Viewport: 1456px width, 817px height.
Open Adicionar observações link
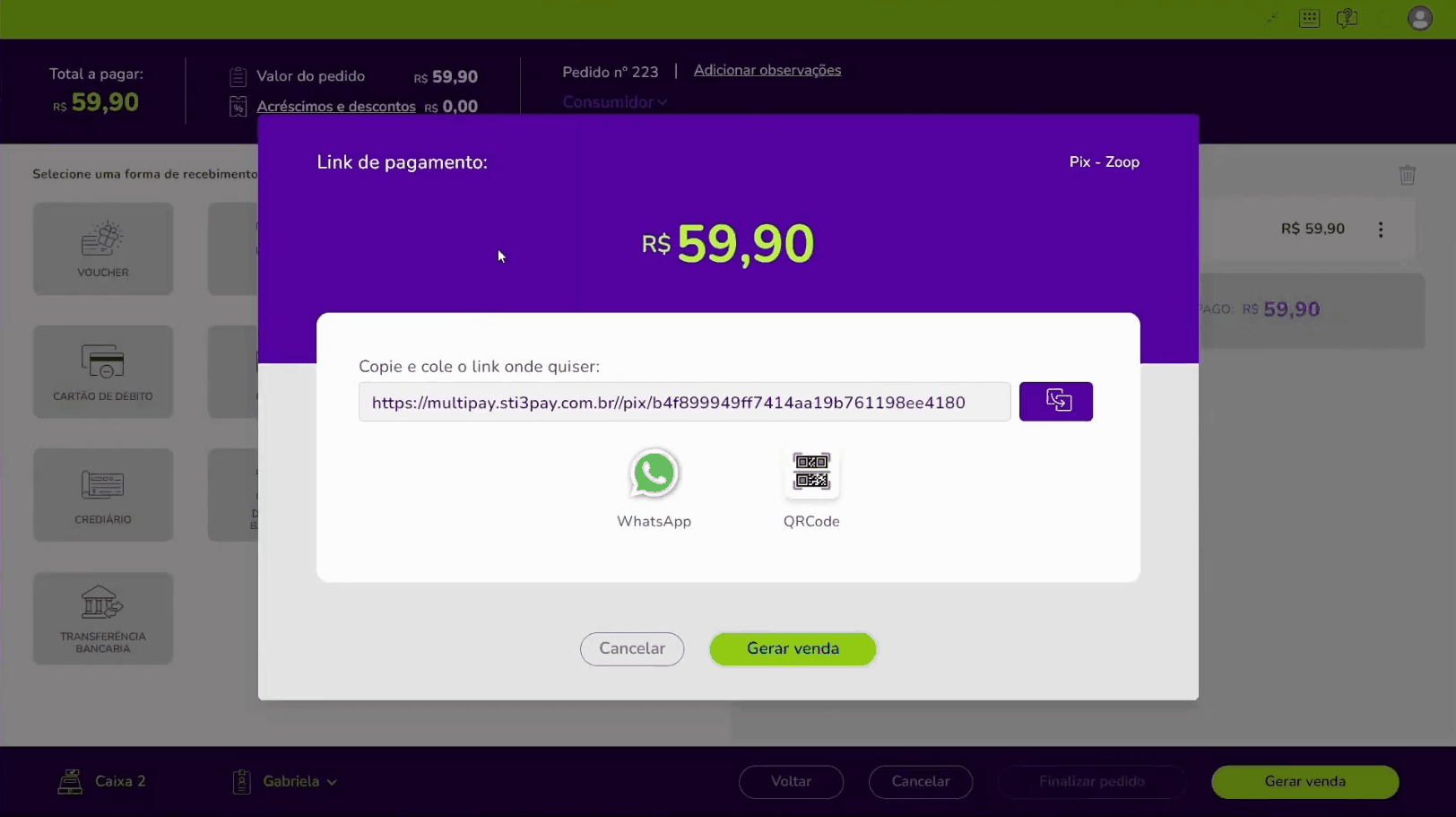[x=767, y=70]
